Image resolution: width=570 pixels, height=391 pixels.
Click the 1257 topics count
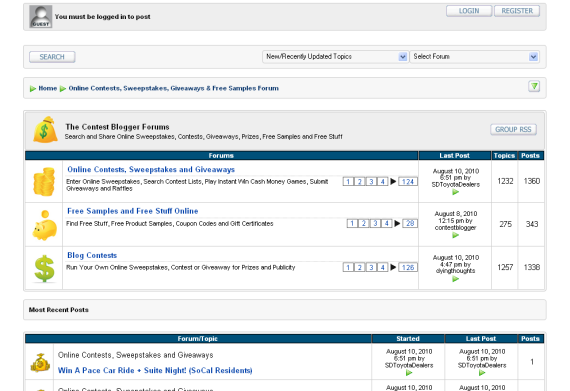coord(505,267)
